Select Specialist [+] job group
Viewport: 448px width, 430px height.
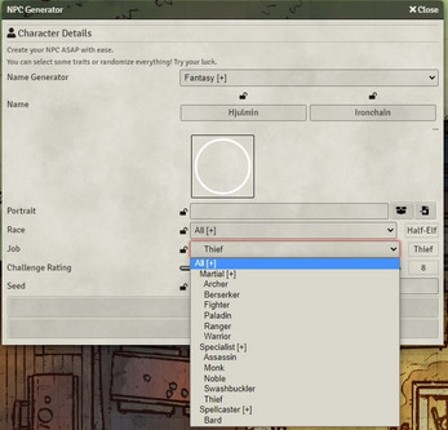tap(295, 347)
